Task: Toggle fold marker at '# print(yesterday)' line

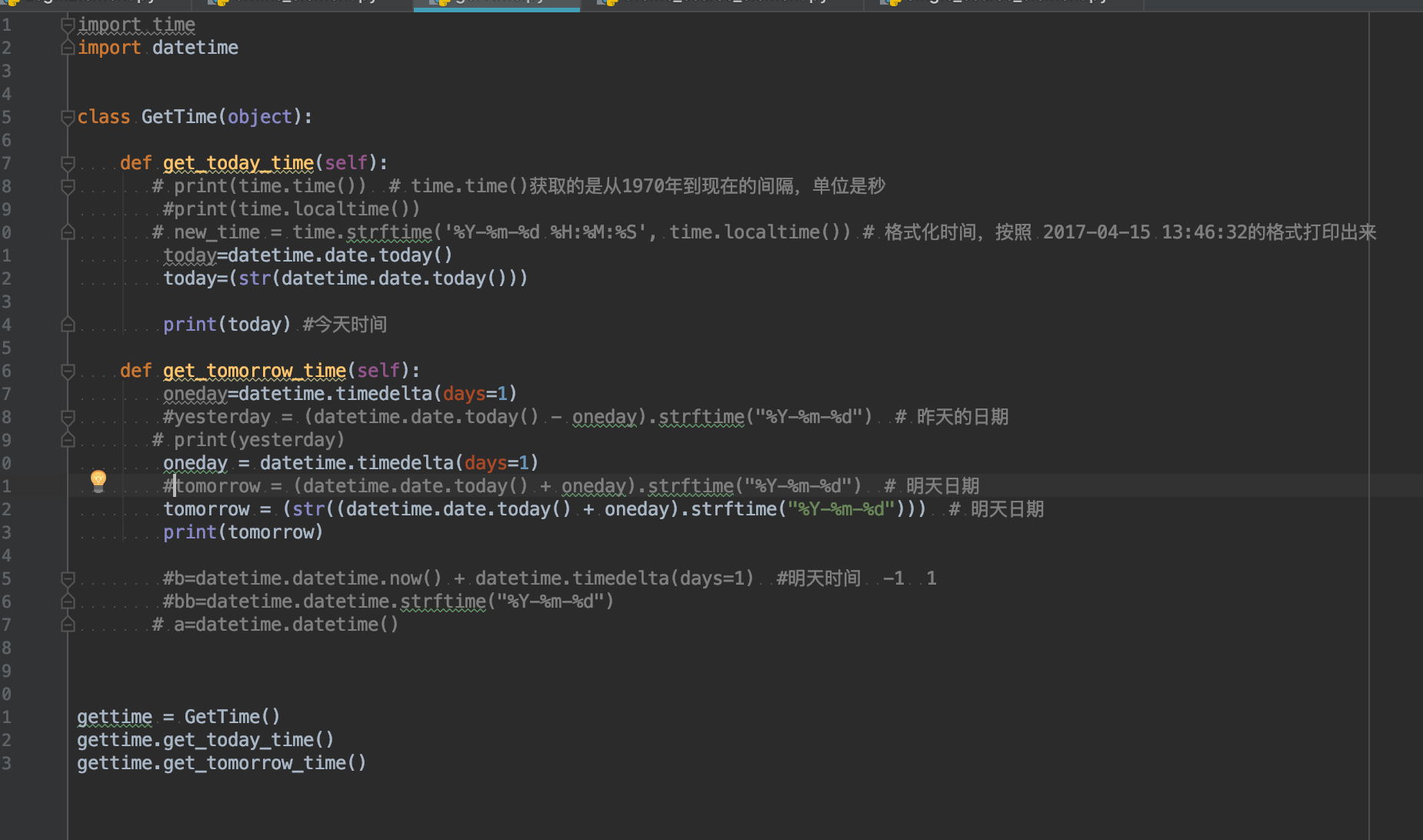Action: (x=68, y=440)
